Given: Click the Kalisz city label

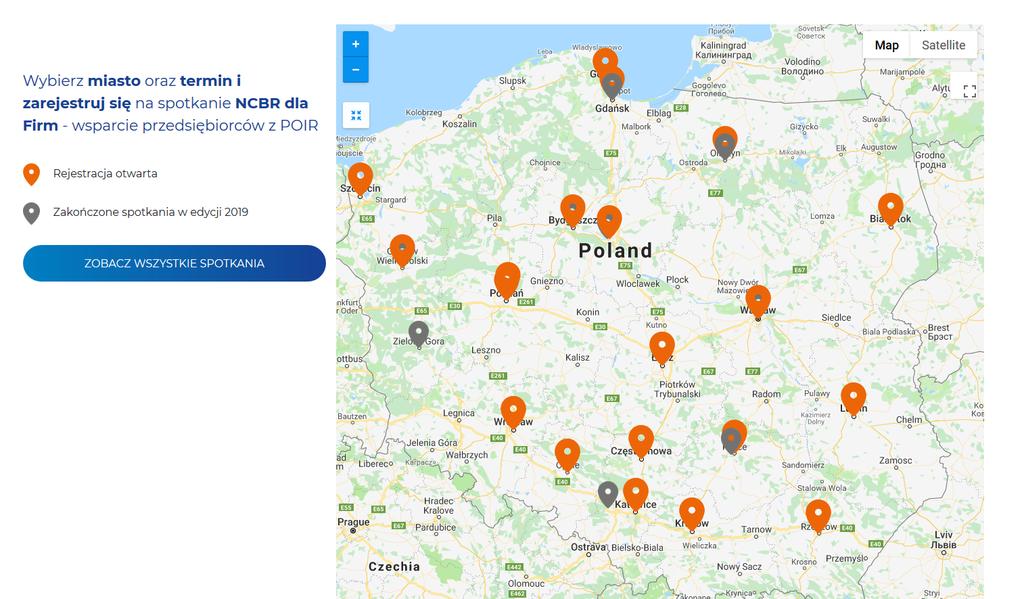Looking at the screenshot, I should pyautogui.click(x=577, y=357).
